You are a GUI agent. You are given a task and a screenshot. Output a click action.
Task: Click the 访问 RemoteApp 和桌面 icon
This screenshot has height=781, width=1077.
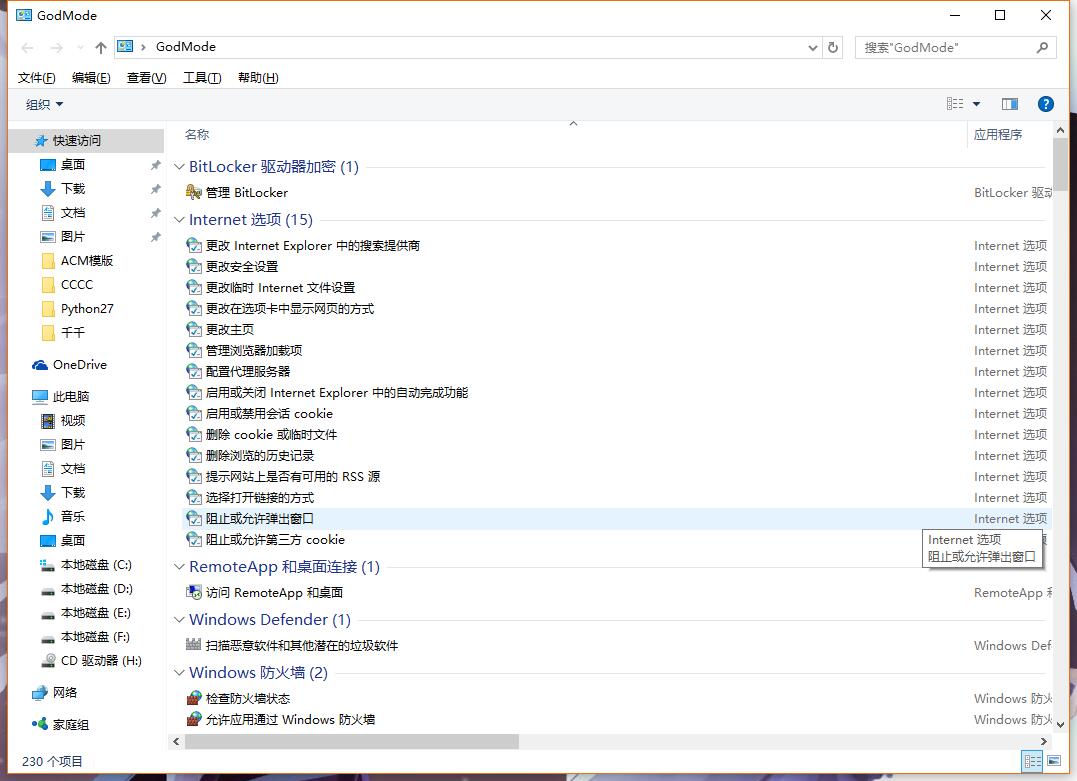coord(194,592)
